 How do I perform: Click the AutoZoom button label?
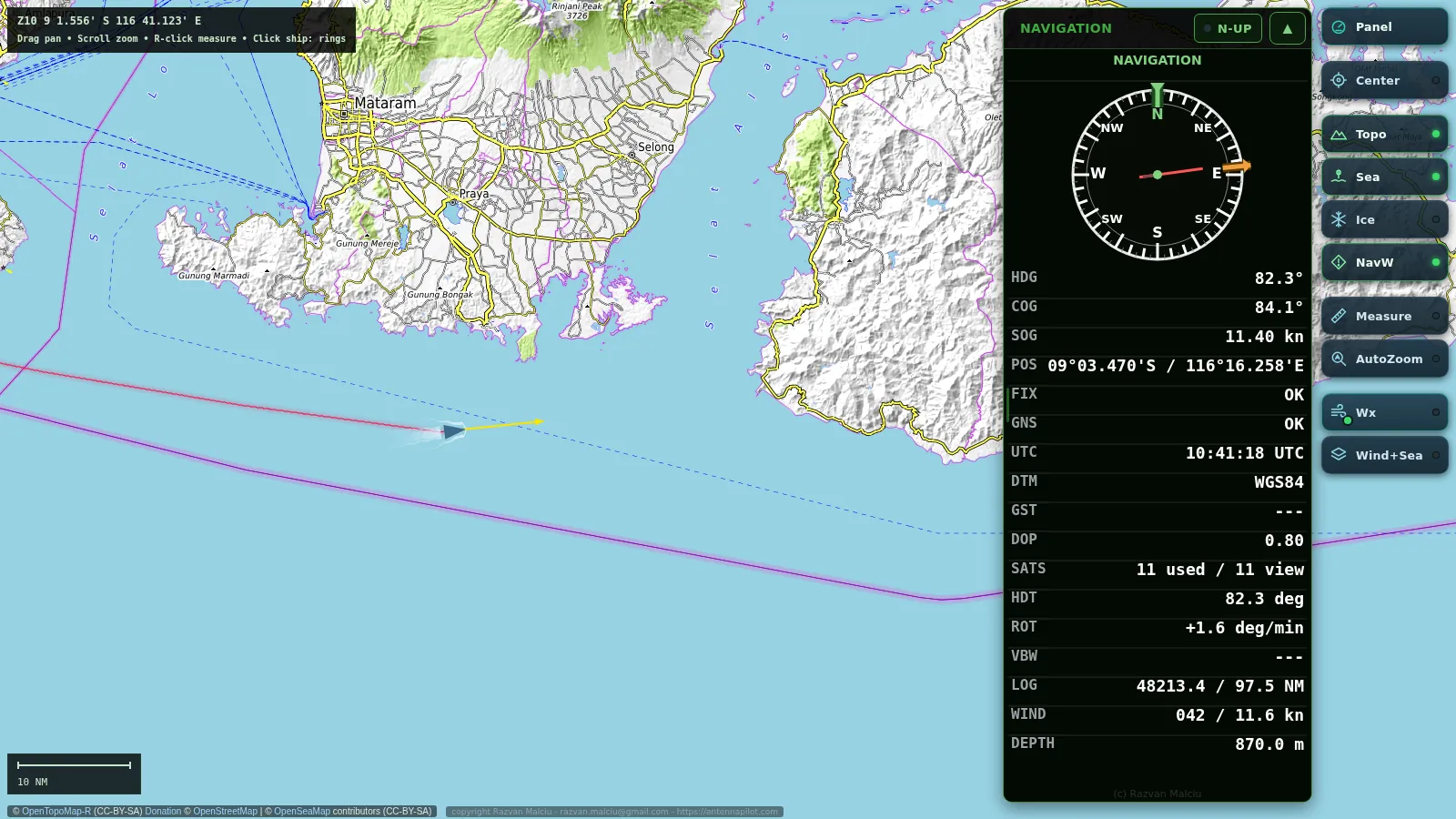(x=1389, y=359)
